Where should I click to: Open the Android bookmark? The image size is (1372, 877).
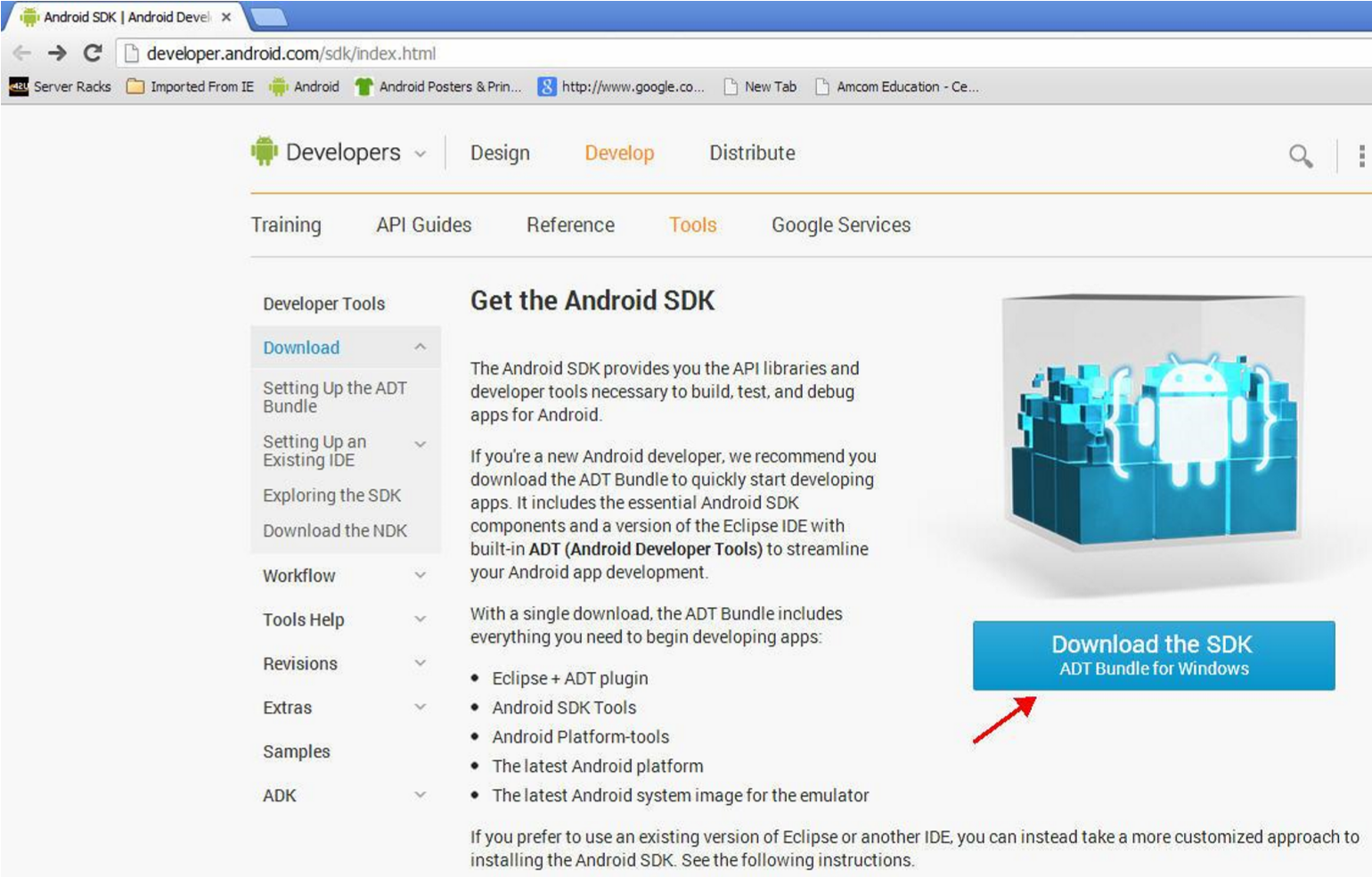click(305, 86)
